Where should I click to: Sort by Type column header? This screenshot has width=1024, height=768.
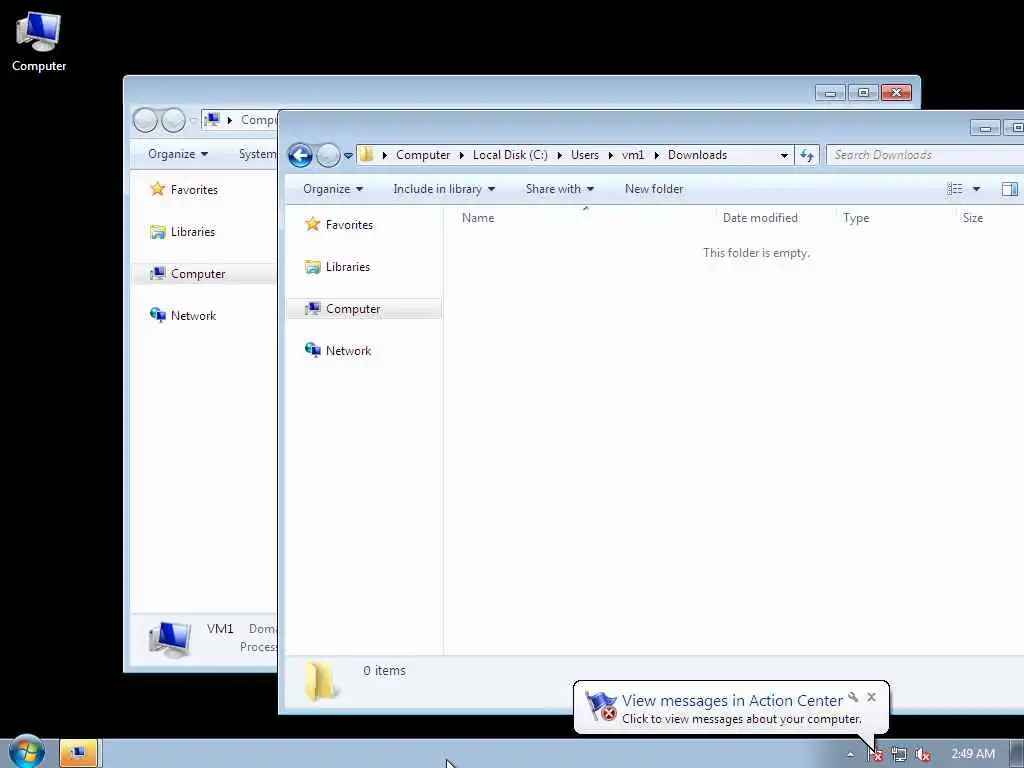[856, 218]
